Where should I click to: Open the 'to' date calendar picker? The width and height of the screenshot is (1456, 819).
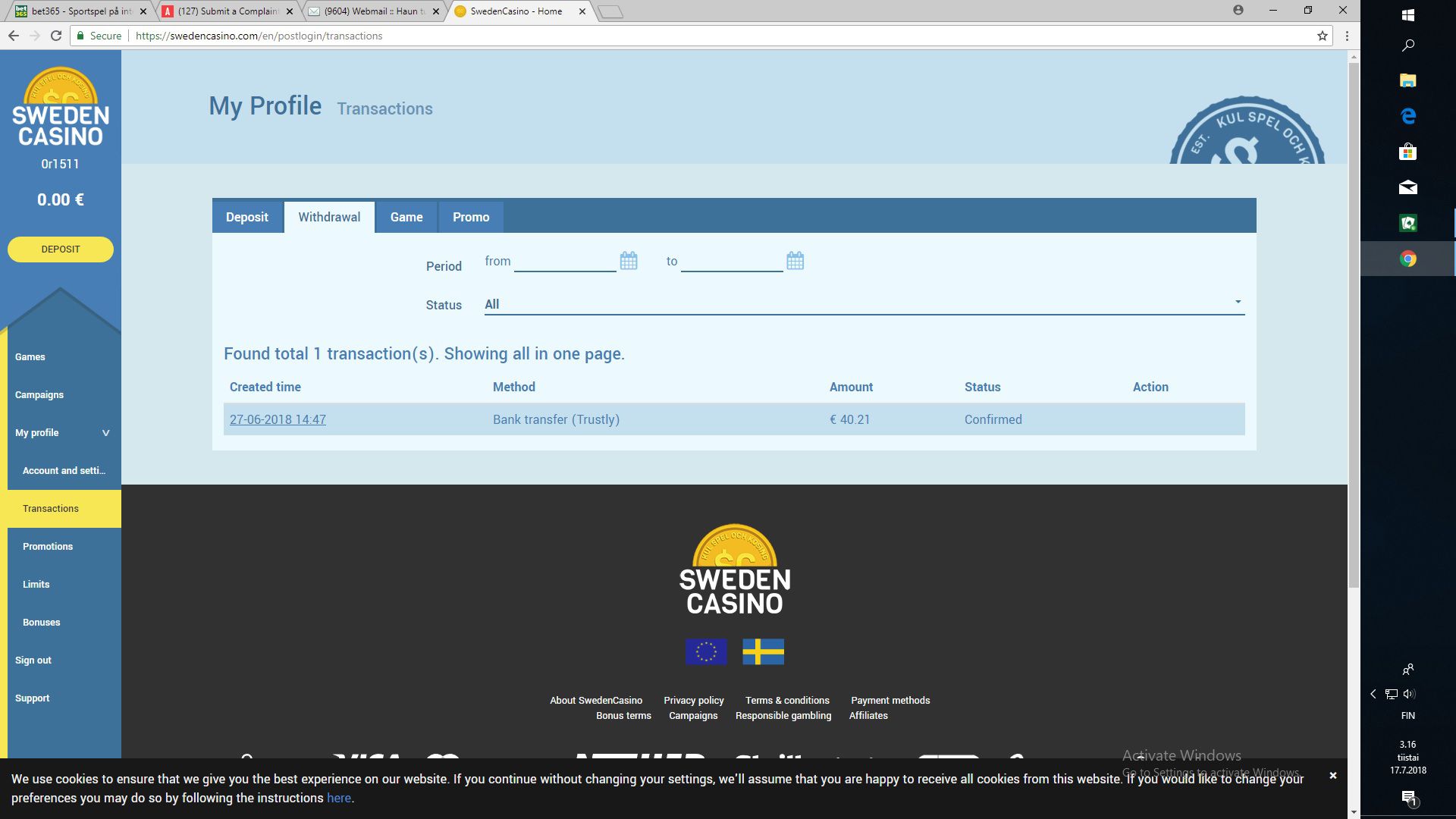[x=795, y=261]
